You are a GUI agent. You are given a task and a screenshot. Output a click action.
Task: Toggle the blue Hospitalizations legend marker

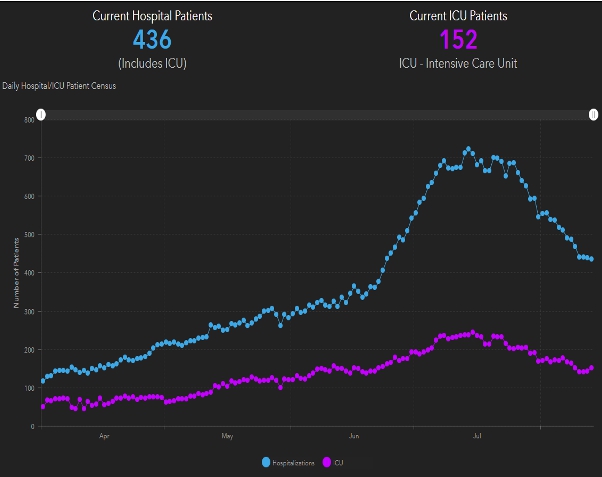click(266, 462)
